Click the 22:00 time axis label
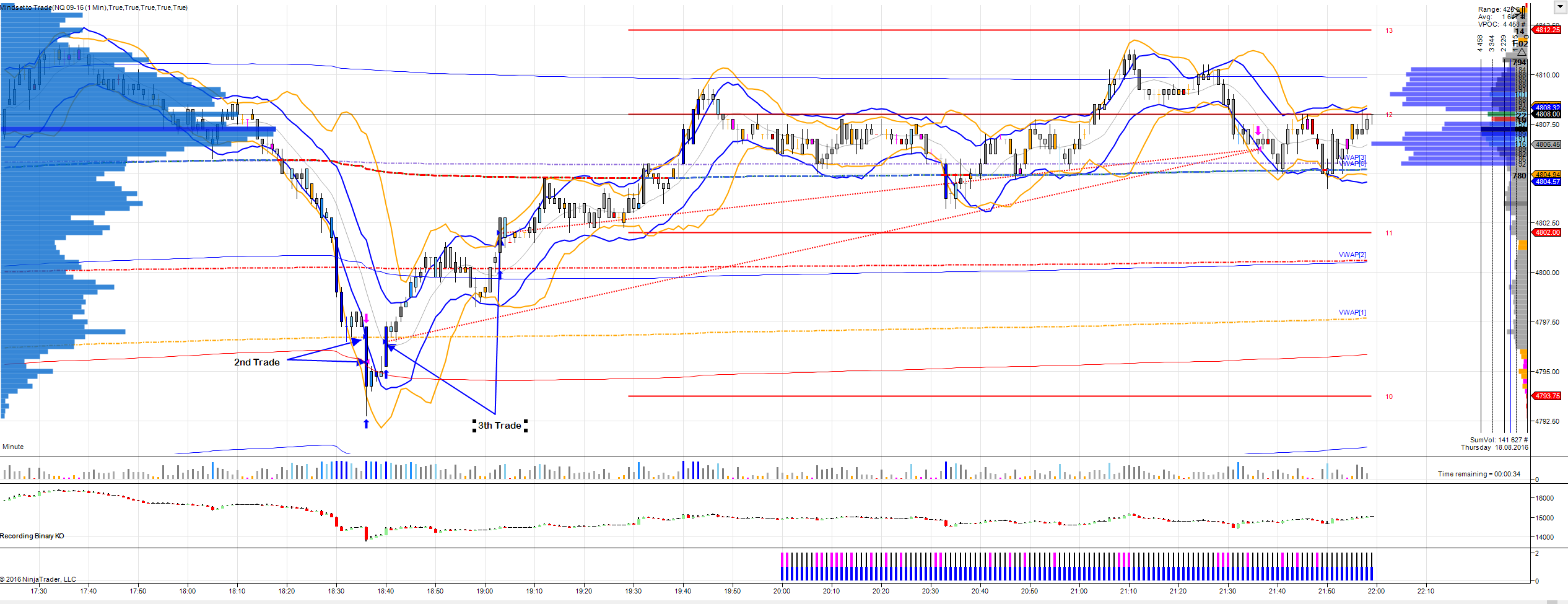Image resolution: width=1568 pixels, height=604 pixels. 1377,591
